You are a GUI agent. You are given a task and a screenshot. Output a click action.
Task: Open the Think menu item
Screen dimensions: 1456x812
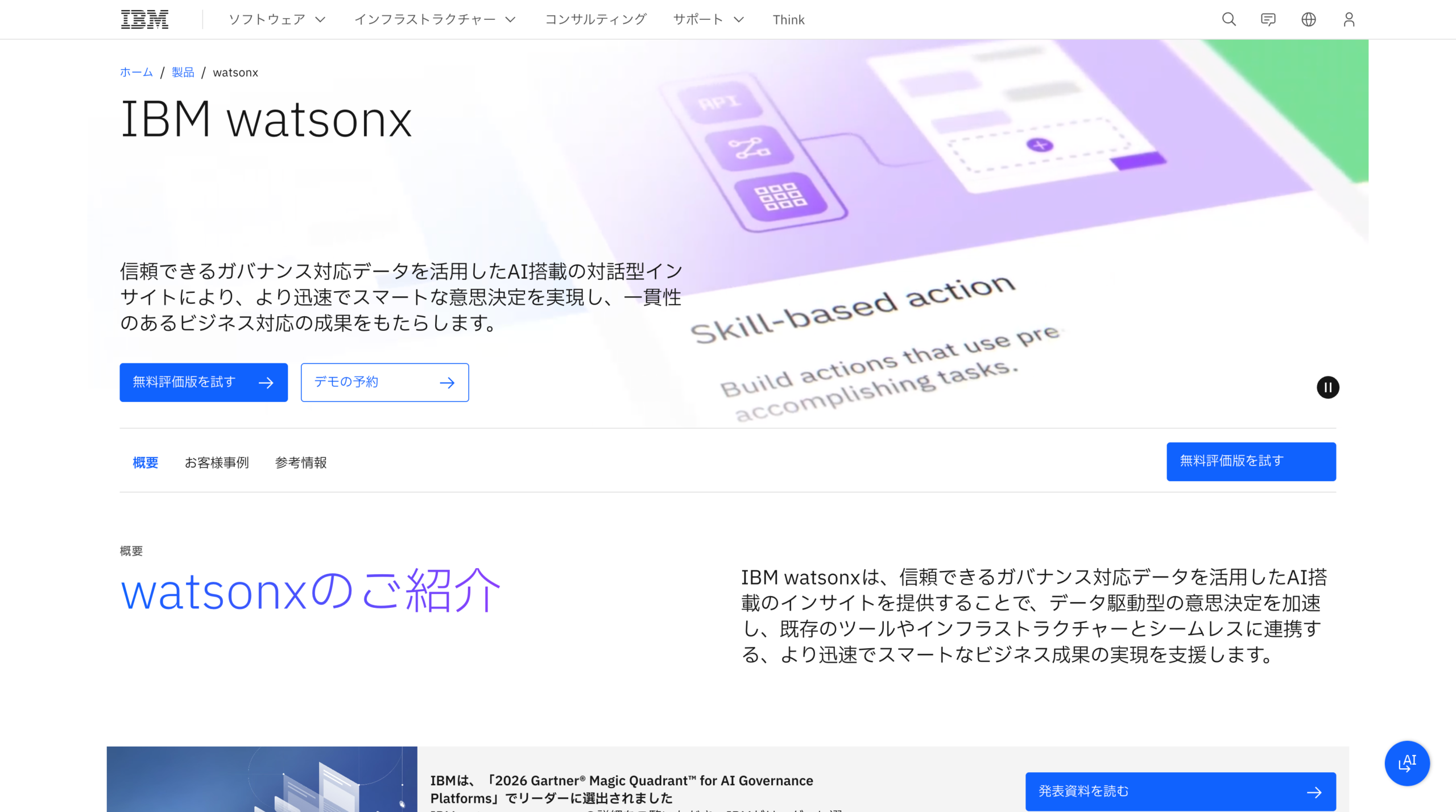coord(788,19)
